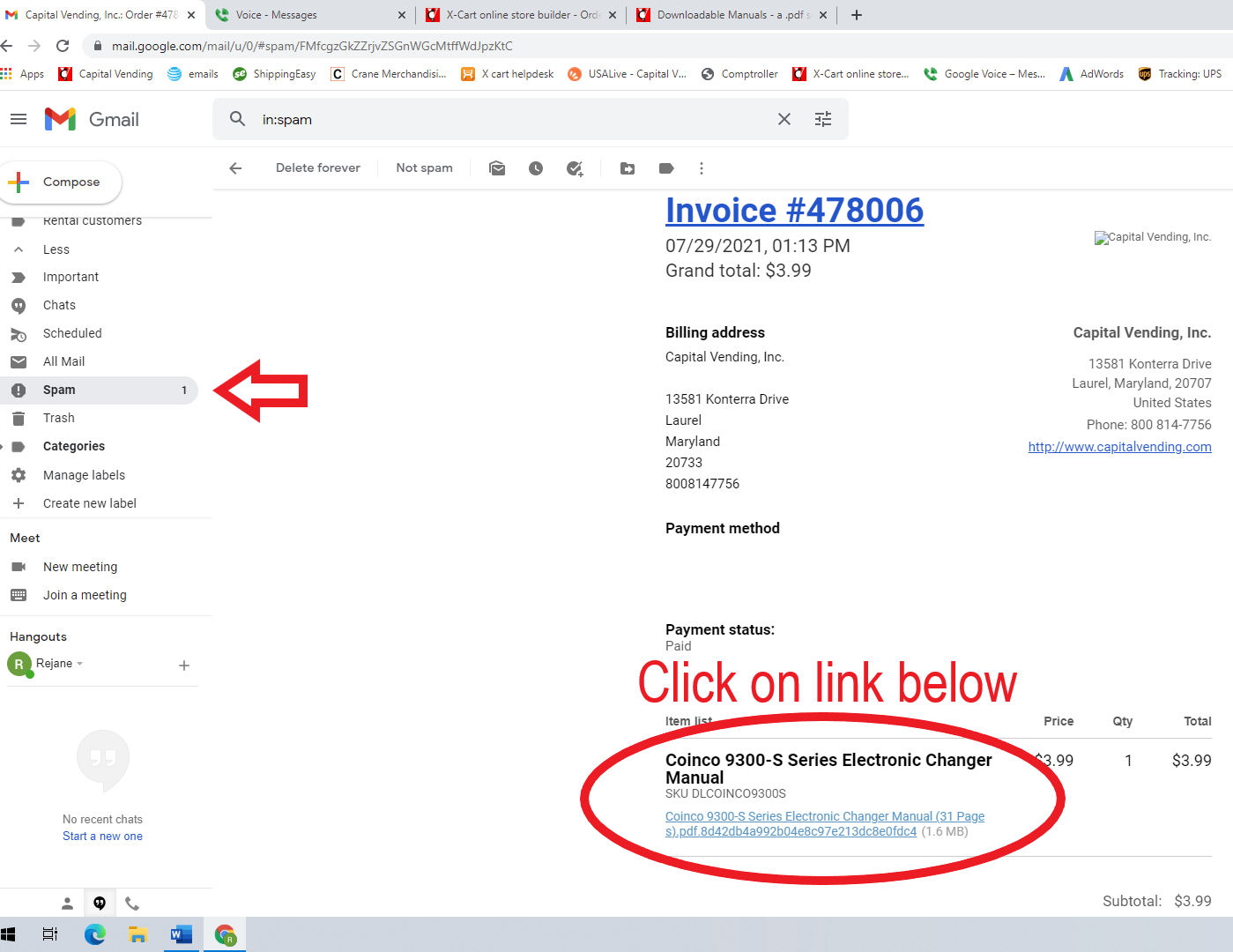Open the Gmail main menu hamburger icon
Viewport: 1233px width, 952px height.
[x=19, y=119]
